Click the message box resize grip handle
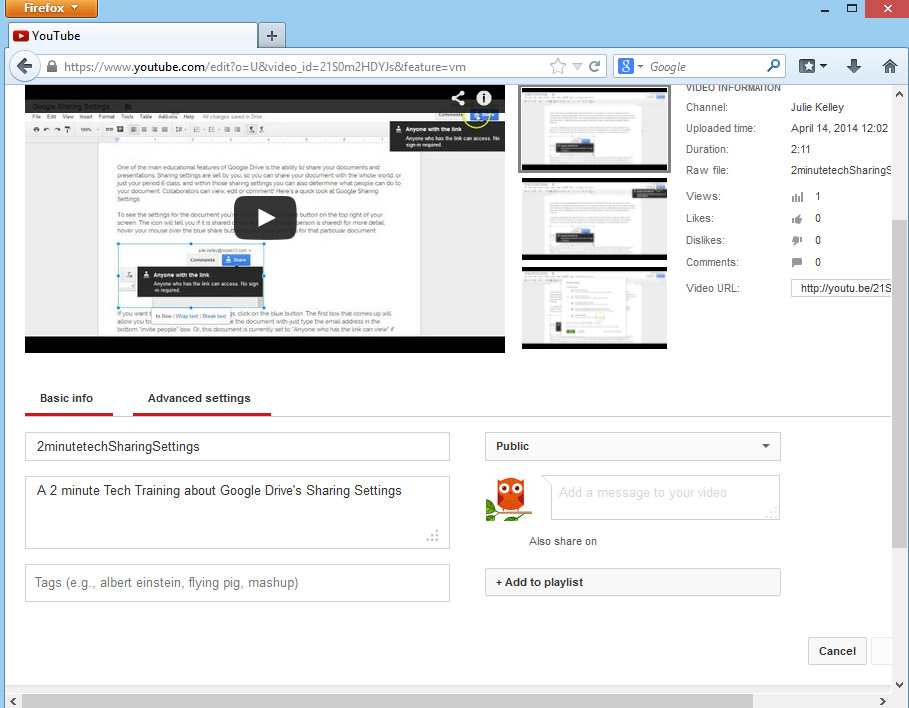The width and height of the screenshot is (909, 708). 771,513
